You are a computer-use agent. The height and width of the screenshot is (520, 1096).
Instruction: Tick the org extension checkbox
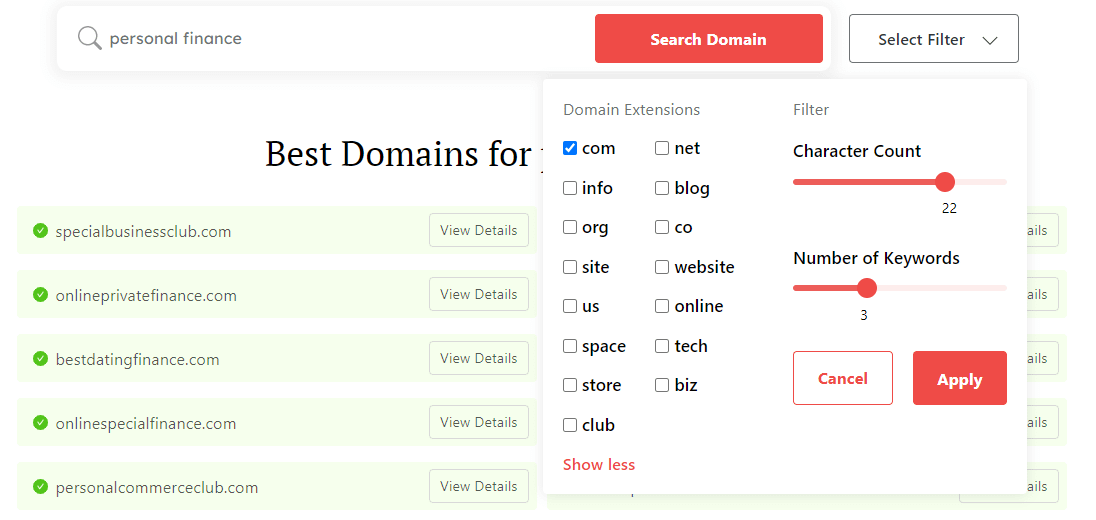click(x=570, y=227)
